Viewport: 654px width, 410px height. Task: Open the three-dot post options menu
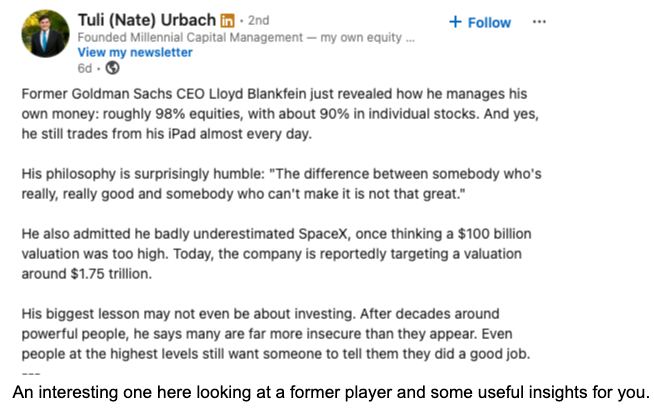point(539,22)
